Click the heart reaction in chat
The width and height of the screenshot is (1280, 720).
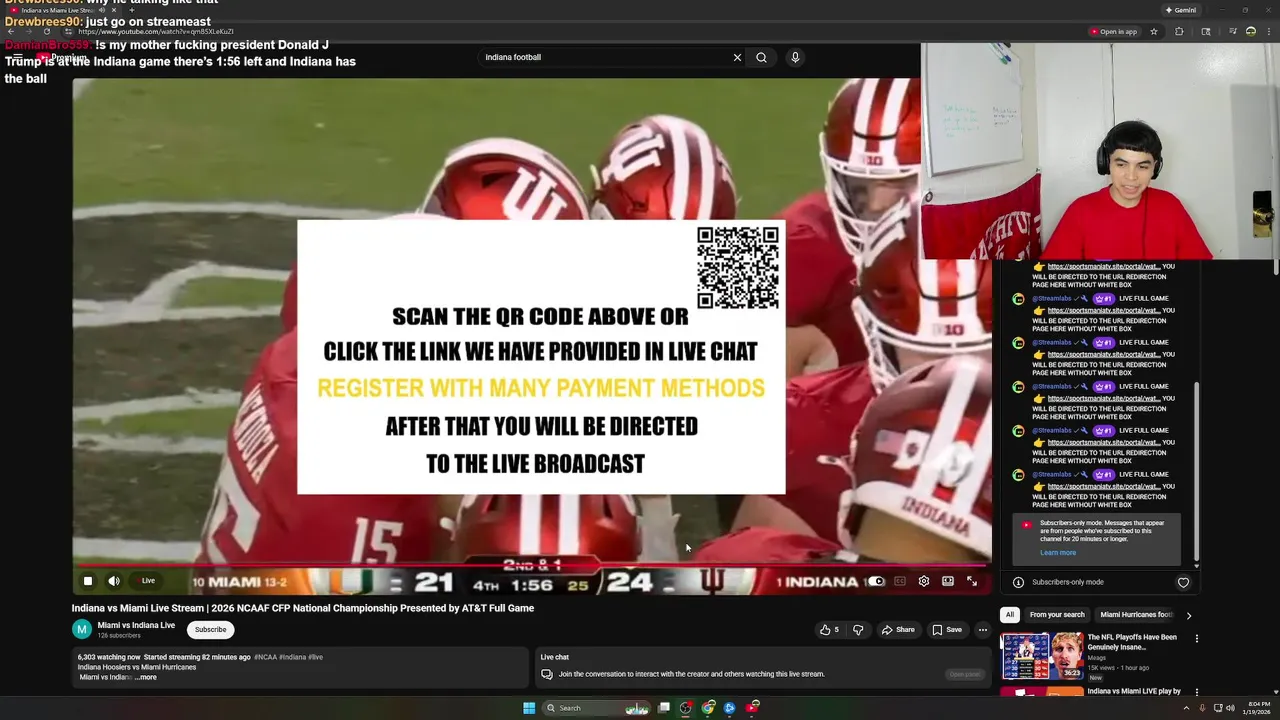coord(1183,582)
